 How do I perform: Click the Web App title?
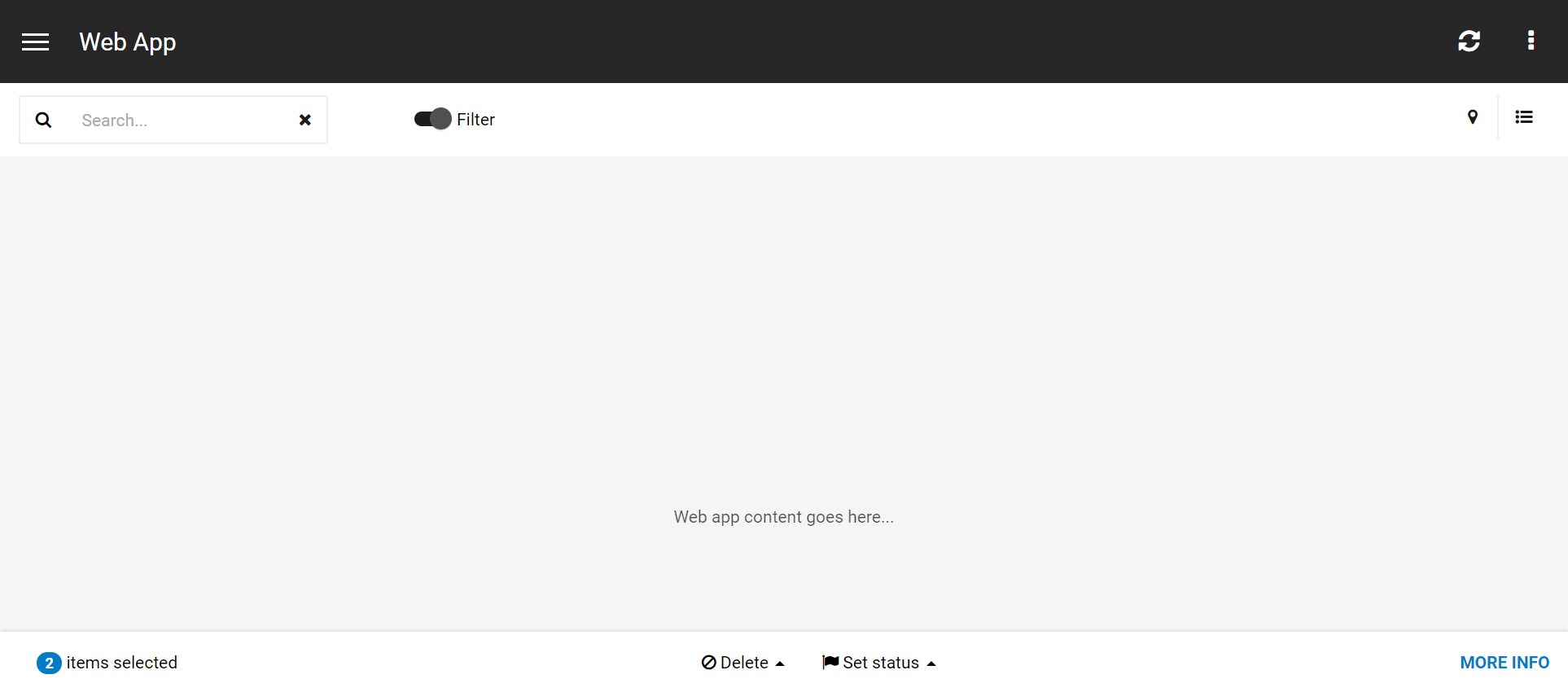(x=128, y=42)
